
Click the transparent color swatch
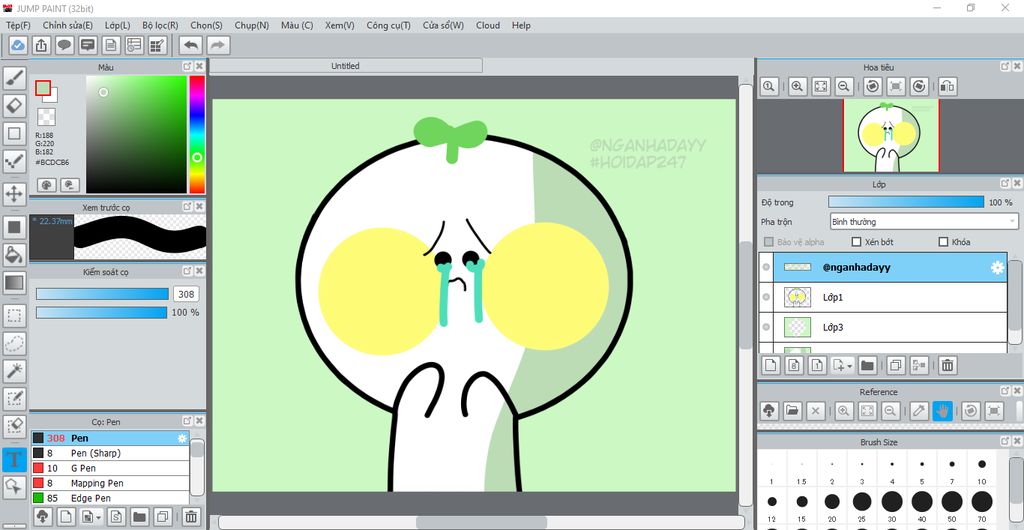point(46,117)
